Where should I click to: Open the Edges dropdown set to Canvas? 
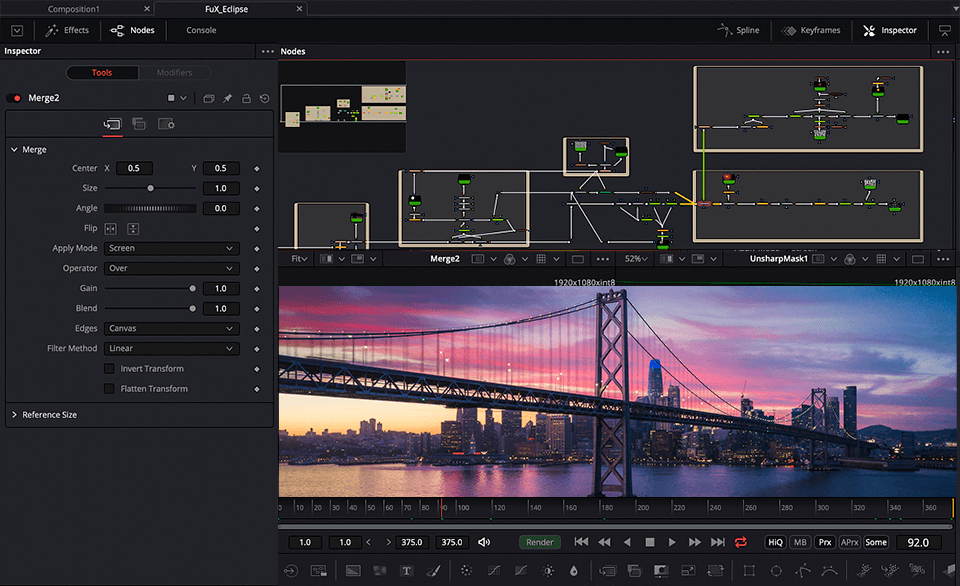(x=170, y=328)
